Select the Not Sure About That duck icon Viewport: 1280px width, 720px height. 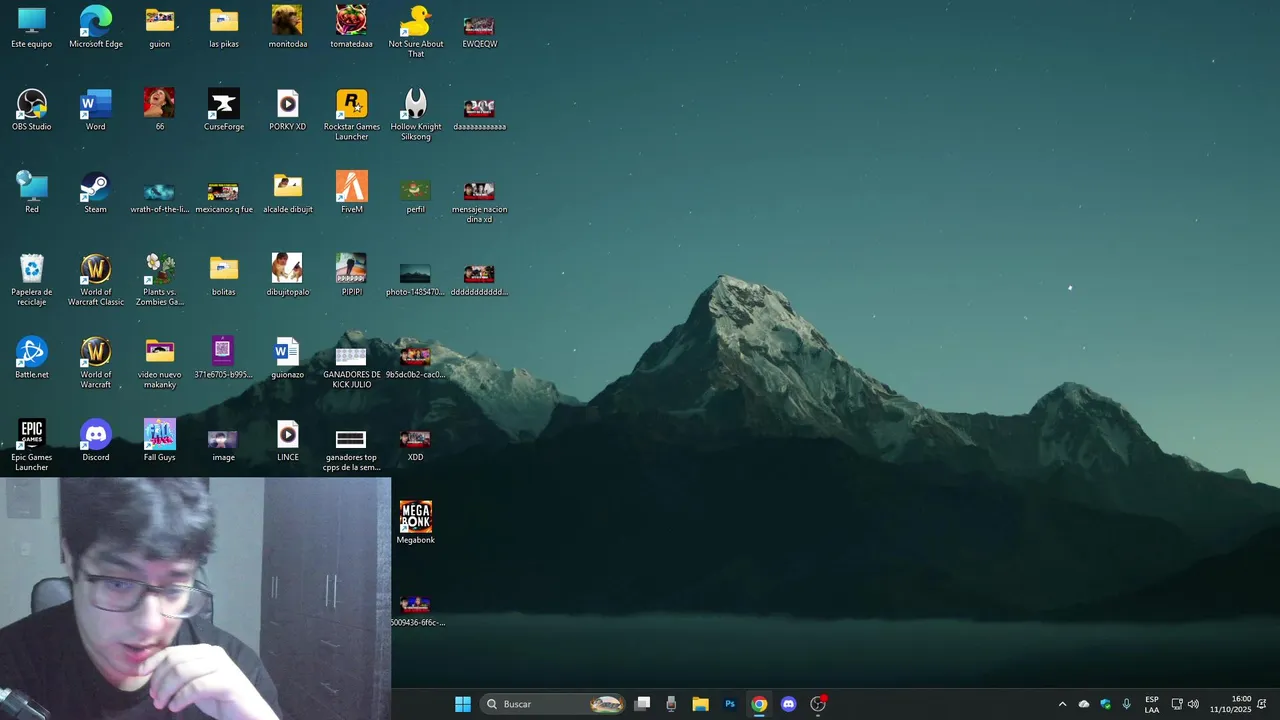coord(416,31)
